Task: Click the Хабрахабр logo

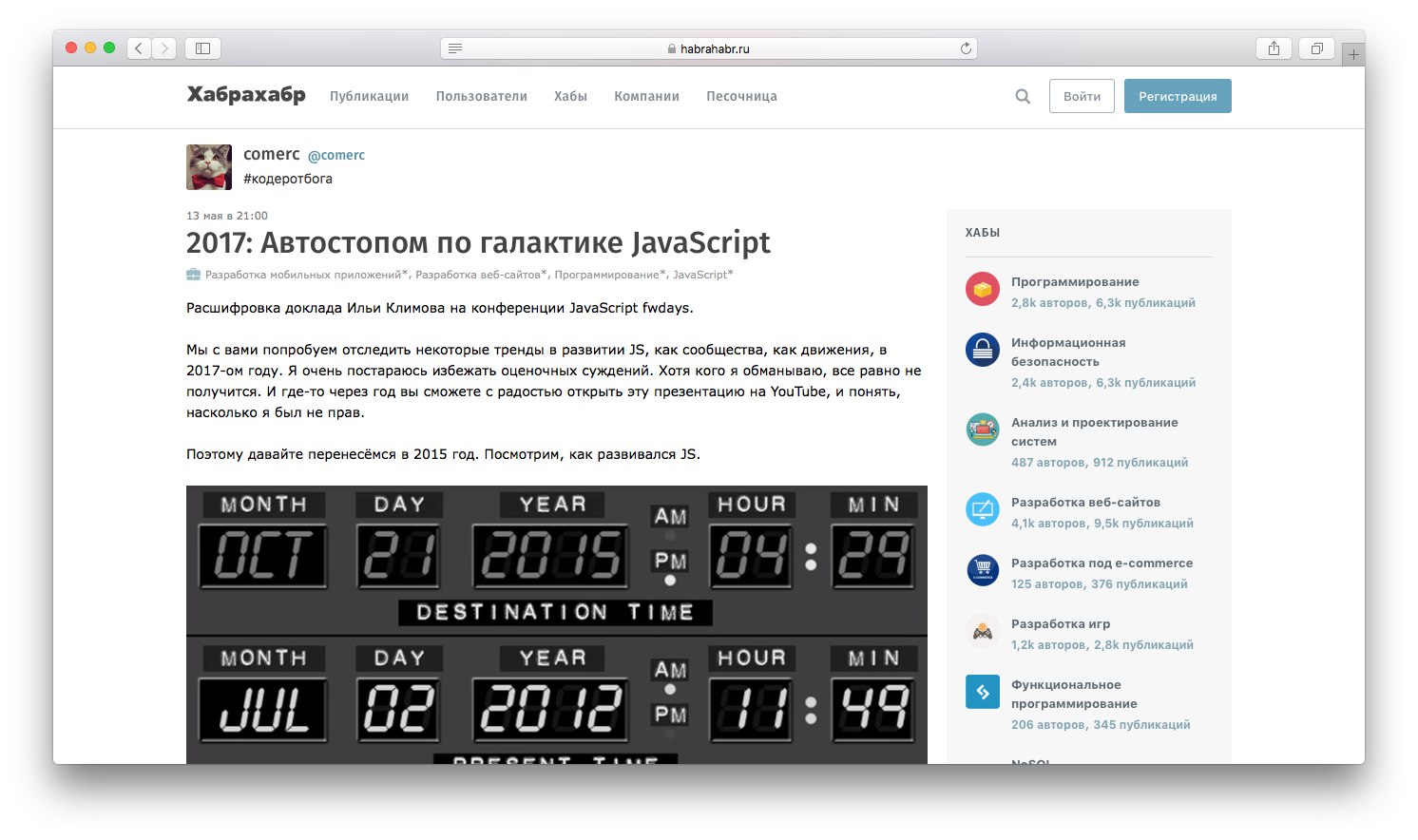Action: tap(246, 95)
